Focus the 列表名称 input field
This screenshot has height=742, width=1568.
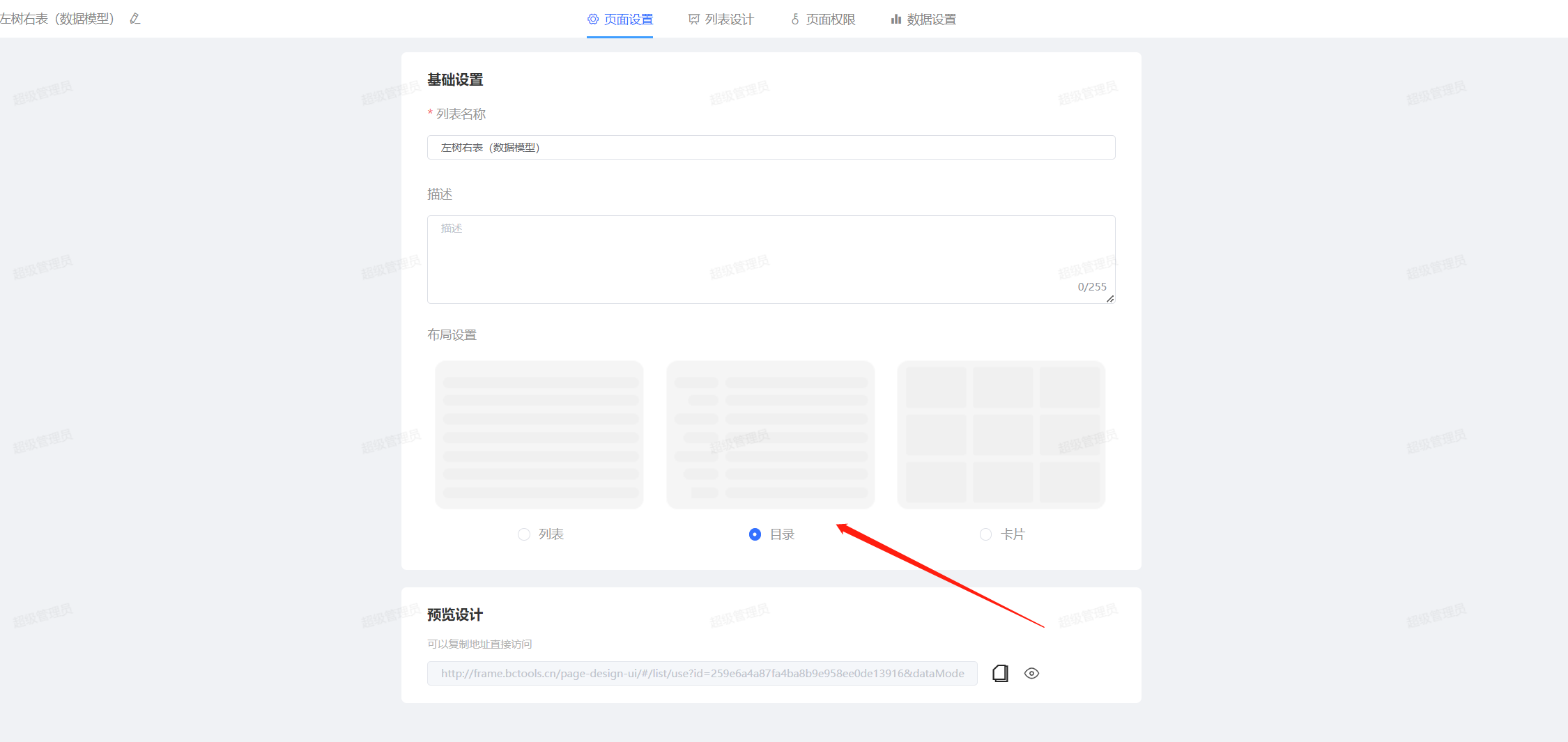pos(771,147)
